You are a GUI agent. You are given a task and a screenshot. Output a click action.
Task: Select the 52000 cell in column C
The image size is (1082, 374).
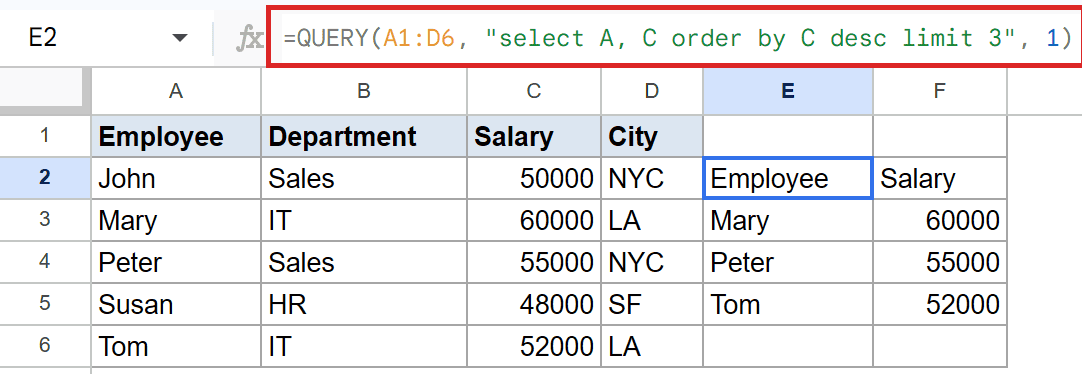tap(533, 346)
